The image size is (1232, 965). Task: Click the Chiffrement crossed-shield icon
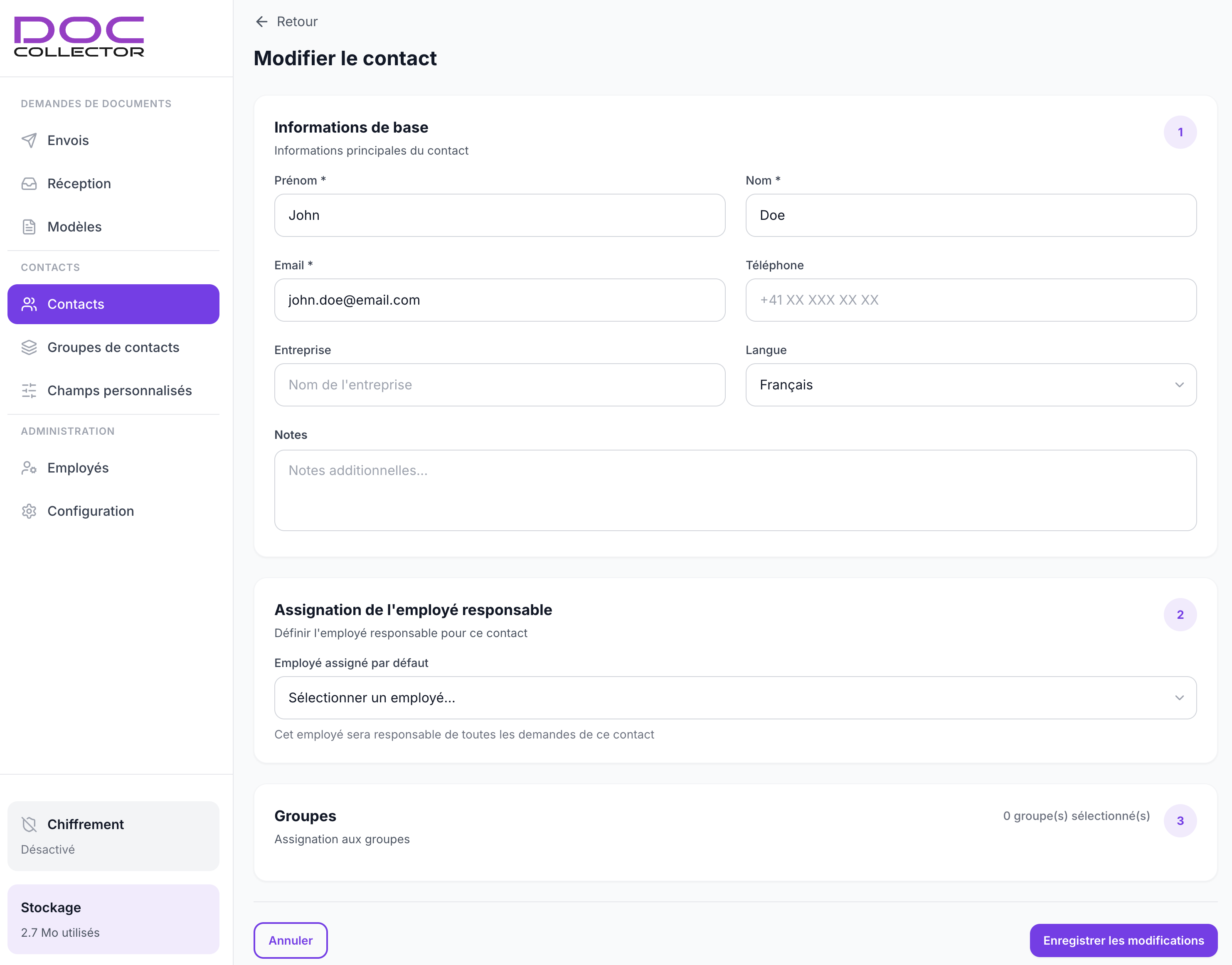30,824
